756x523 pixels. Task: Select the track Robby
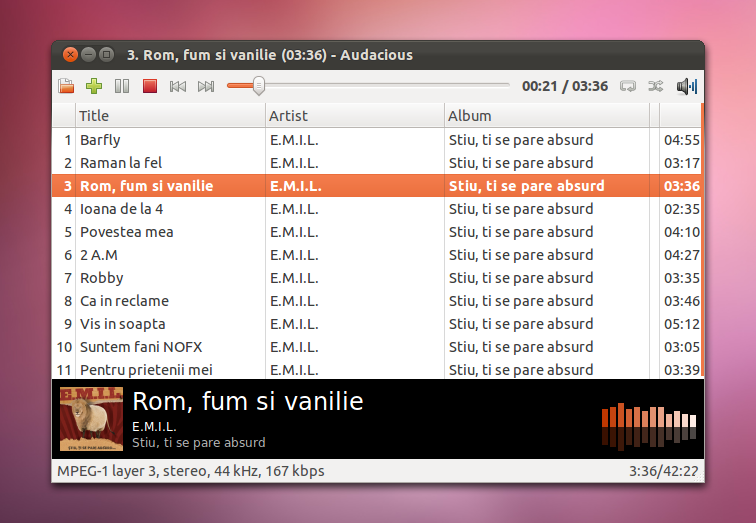[376, 278]
